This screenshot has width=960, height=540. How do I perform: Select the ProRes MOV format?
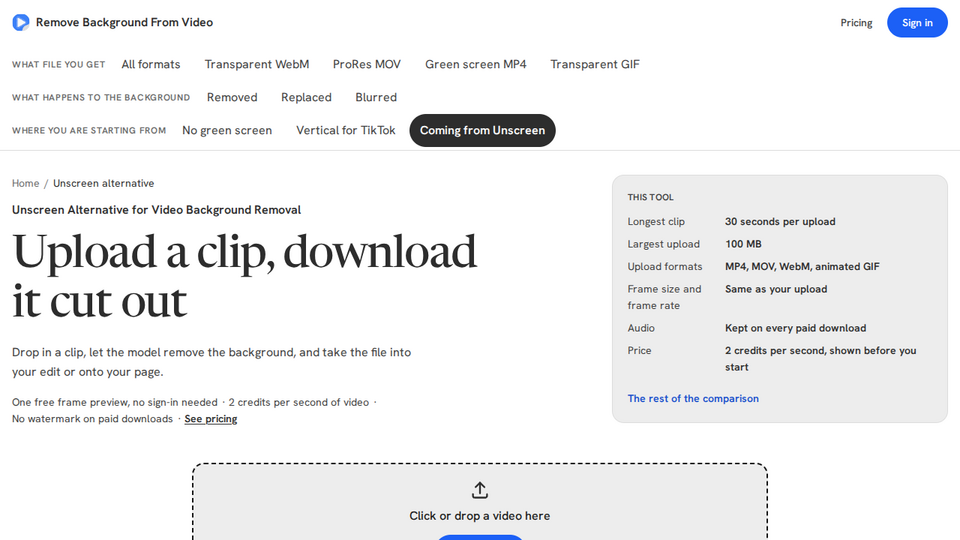pos(367,64)
